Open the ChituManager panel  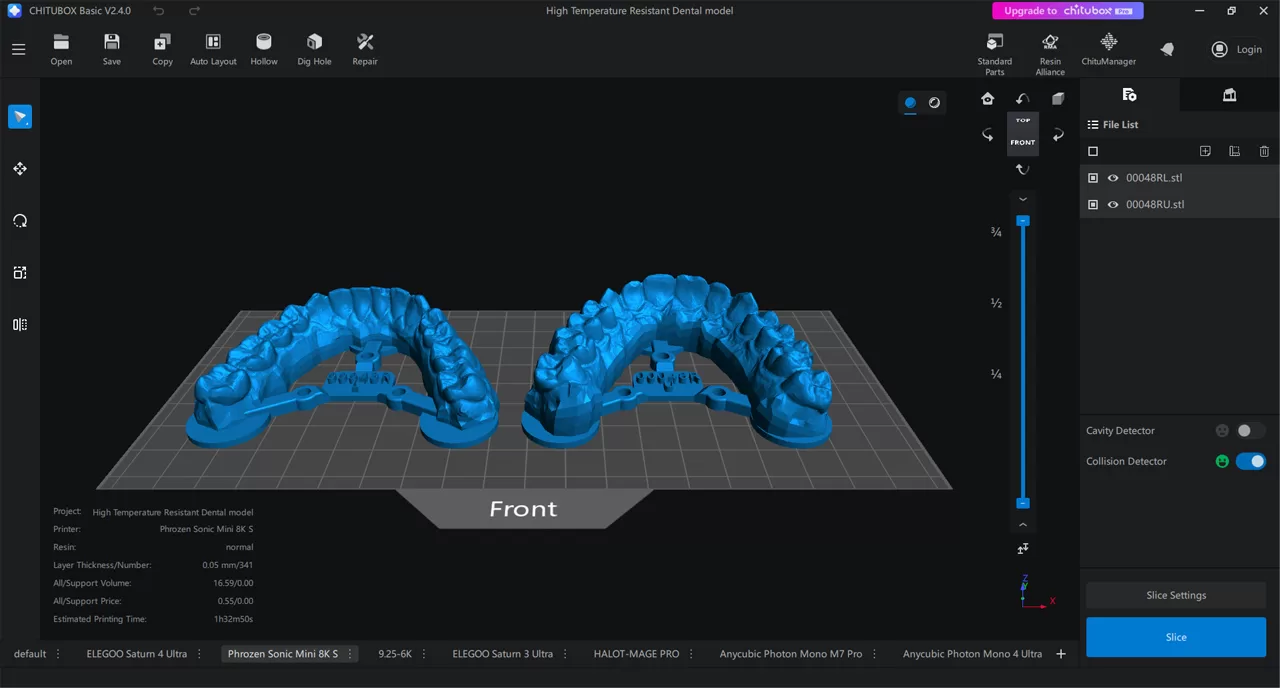click(x=1108, y=47)
